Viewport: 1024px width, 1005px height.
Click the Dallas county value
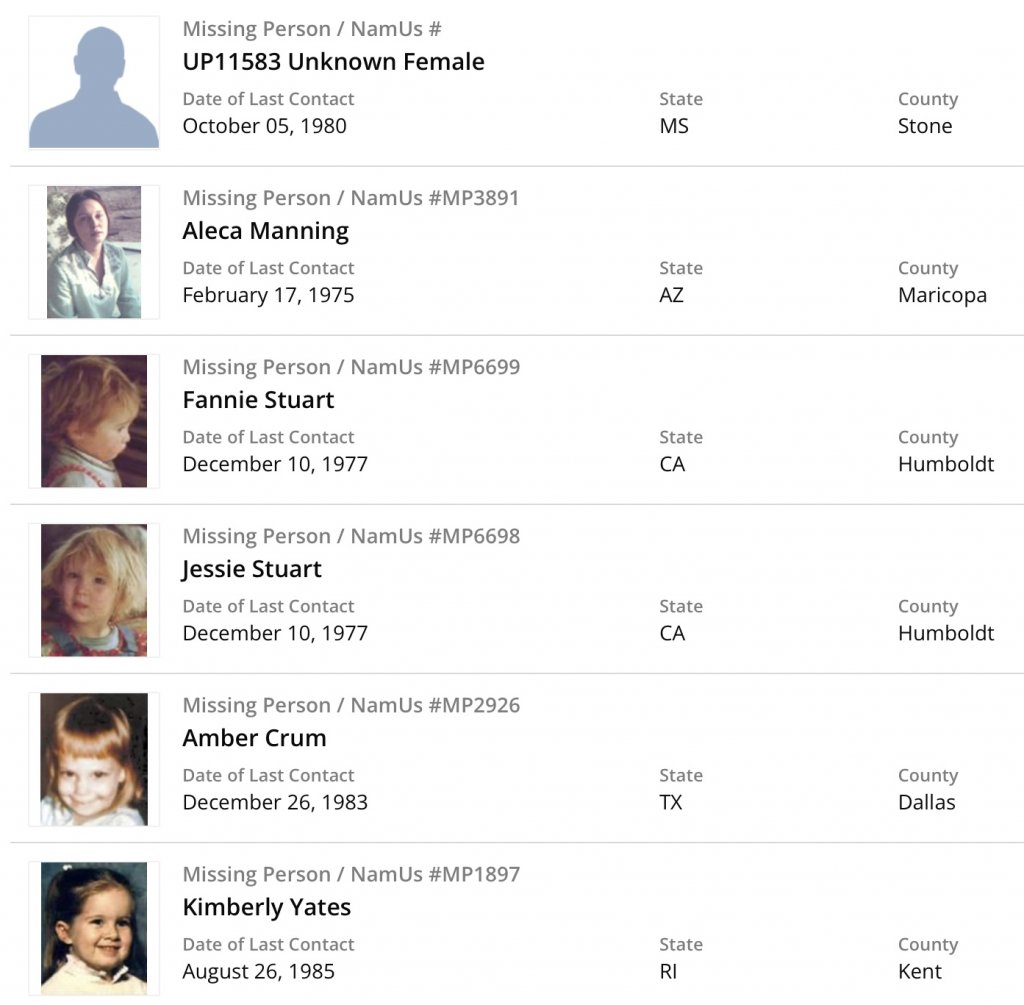(x=926, y=802)
